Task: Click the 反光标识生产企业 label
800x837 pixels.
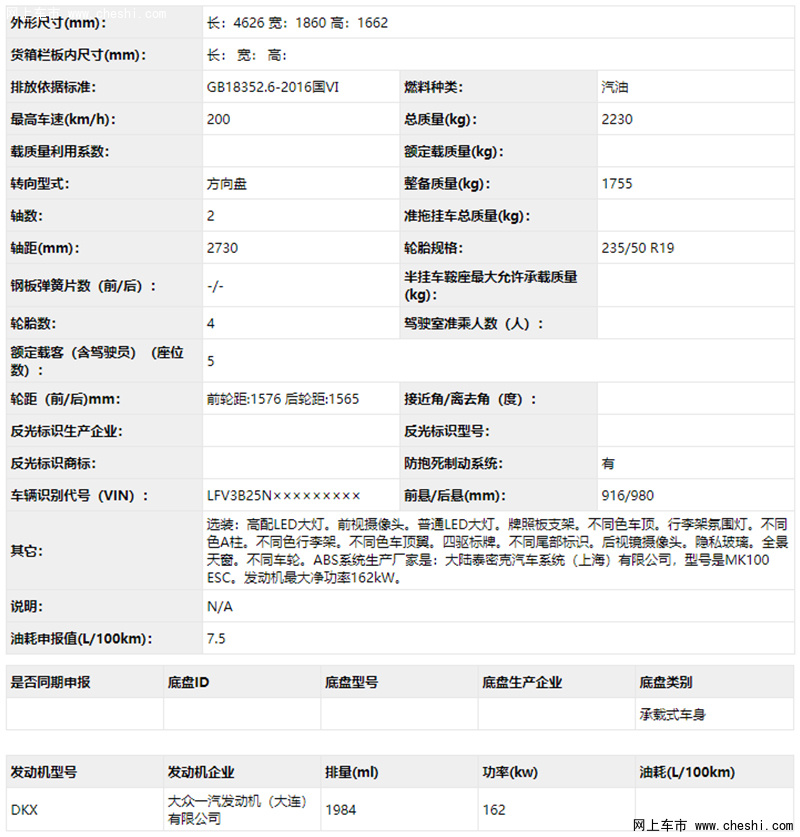Action: pyautogui.click(x=66, y=431)
